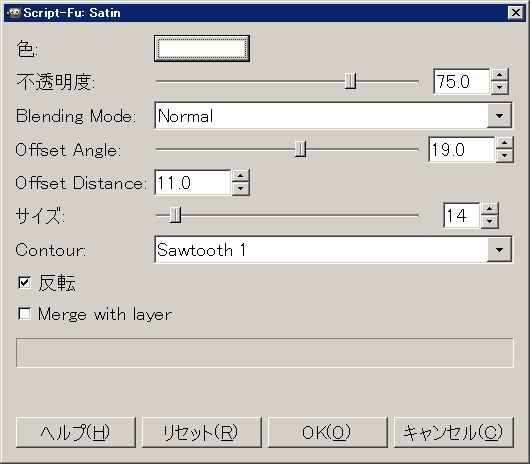Click the Offset Angle field showing 19.0

point(462,149)
